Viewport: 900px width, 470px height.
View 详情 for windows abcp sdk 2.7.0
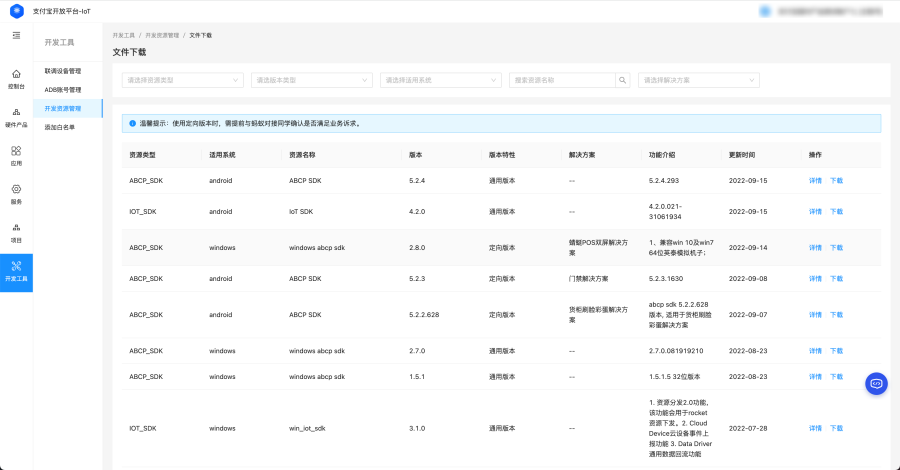point(815,351)
